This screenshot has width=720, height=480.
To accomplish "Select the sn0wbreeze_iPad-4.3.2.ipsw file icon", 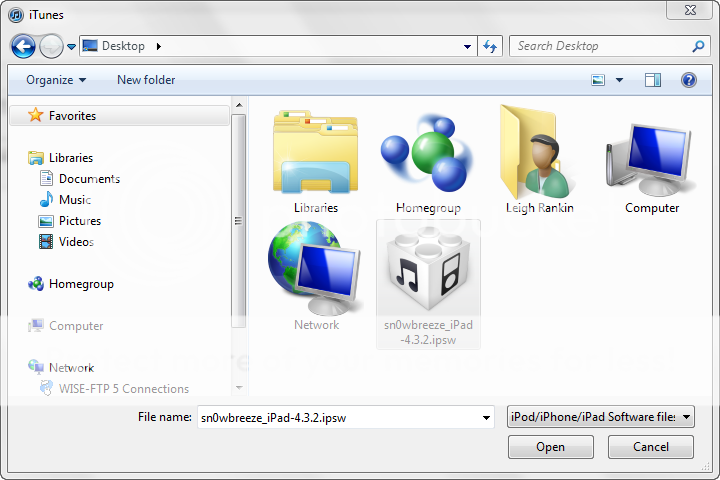I will click(x=427, y=268).
